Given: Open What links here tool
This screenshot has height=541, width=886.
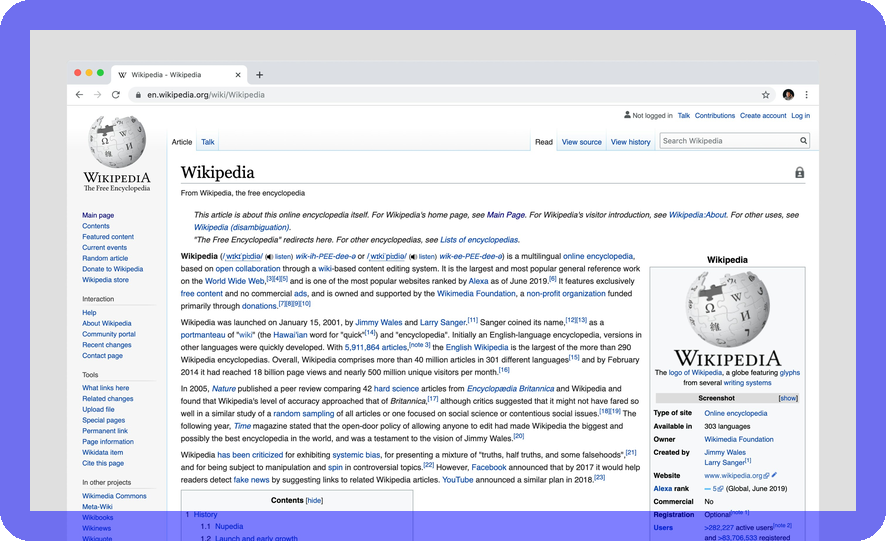Looking at the screenshot, I should (x=106, y=388).
